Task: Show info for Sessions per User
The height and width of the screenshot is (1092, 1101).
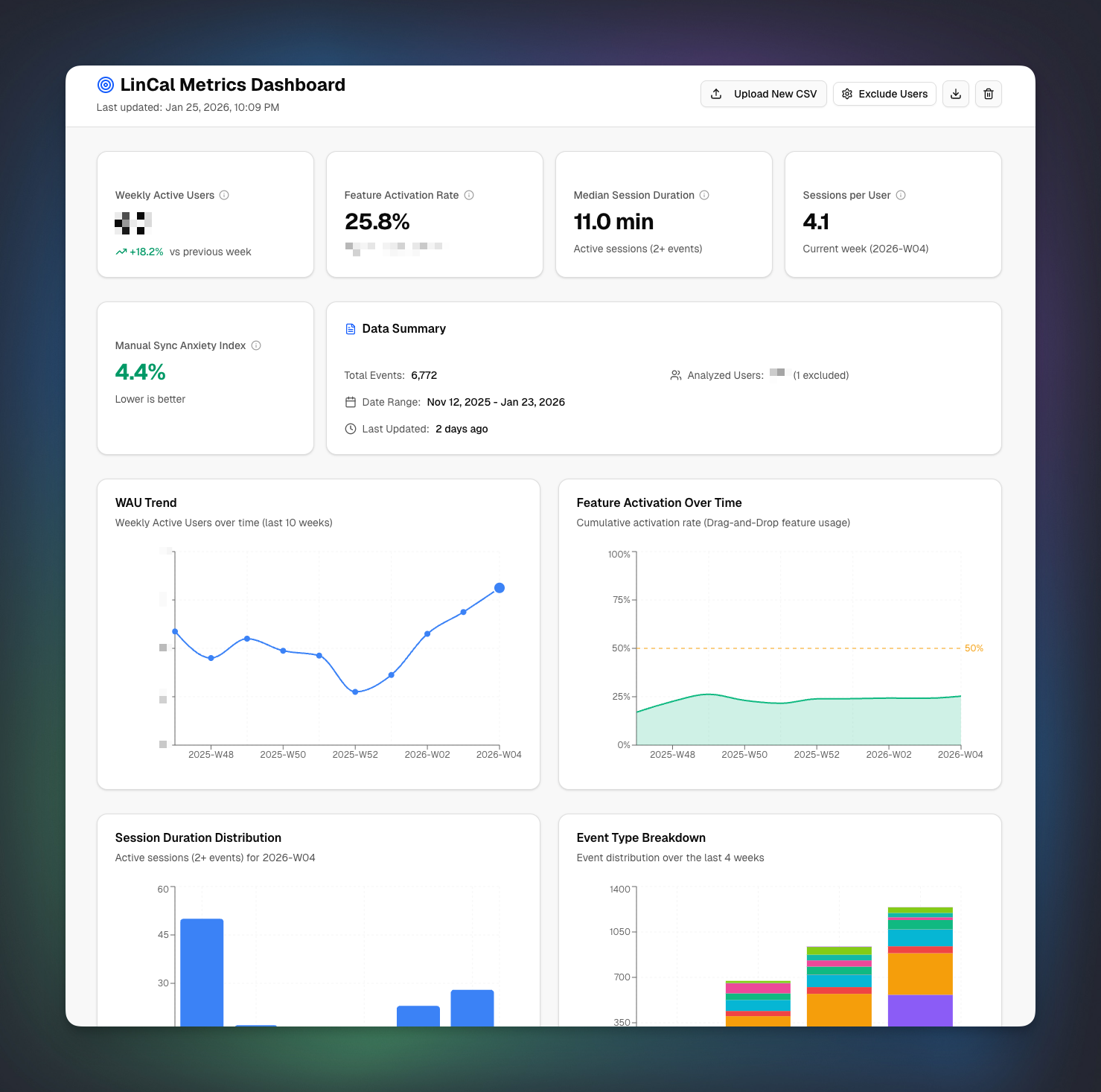Action: click(x=901, y=195)
